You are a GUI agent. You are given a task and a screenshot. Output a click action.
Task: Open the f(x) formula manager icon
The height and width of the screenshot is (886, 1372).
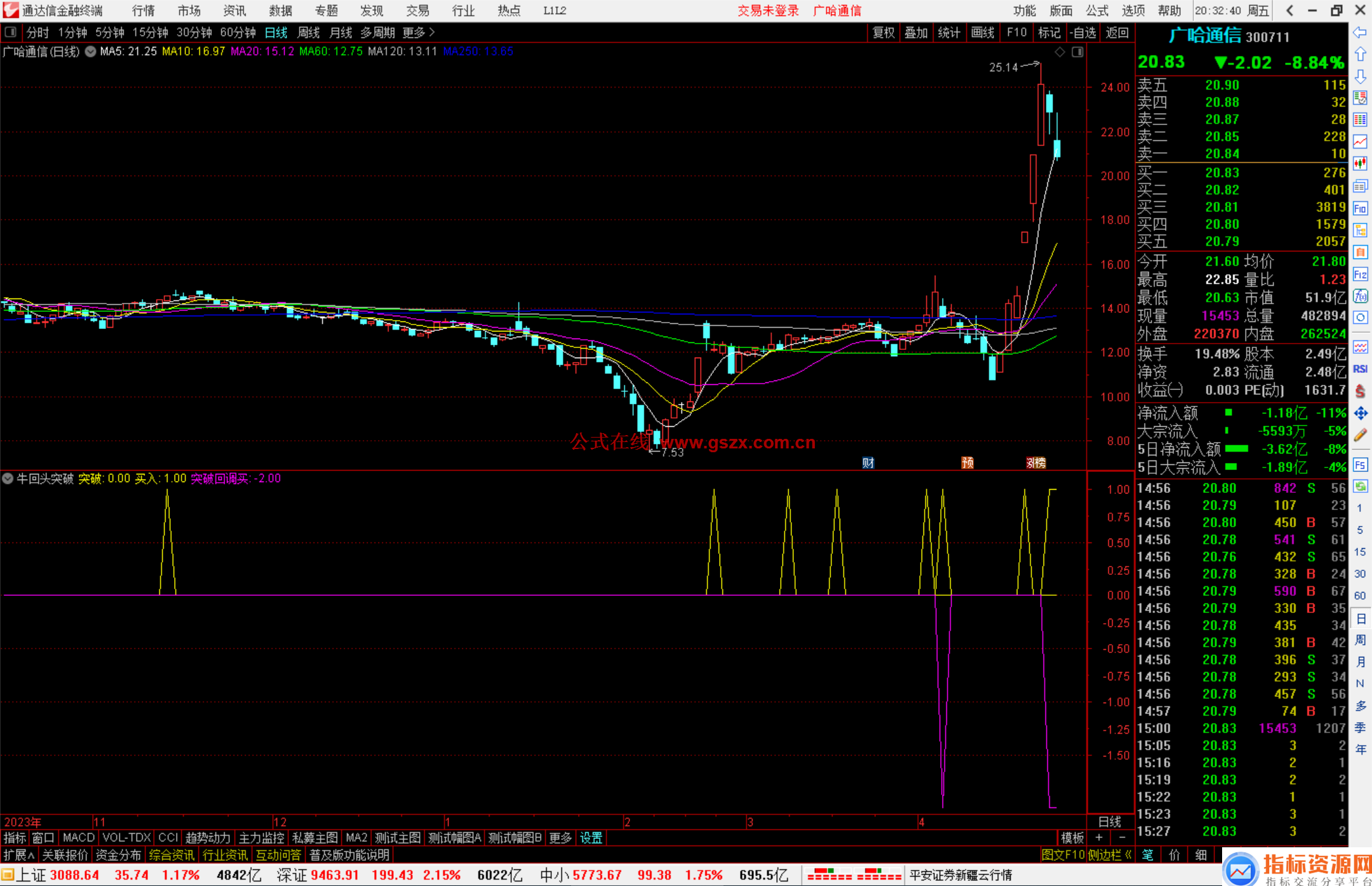coord(1360,296)
